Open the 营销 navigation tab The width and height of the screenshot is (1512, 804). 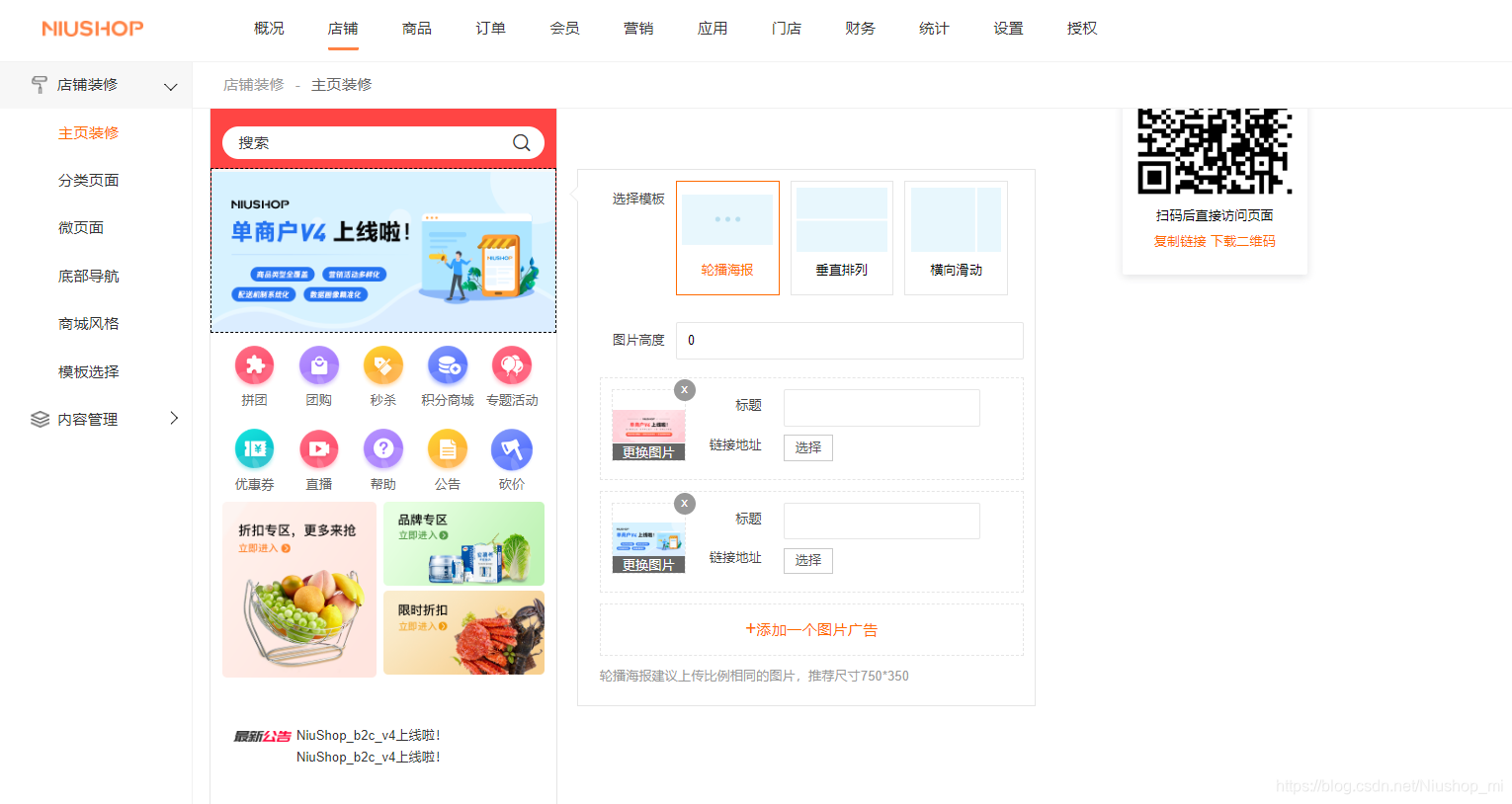tap(638, 29)
